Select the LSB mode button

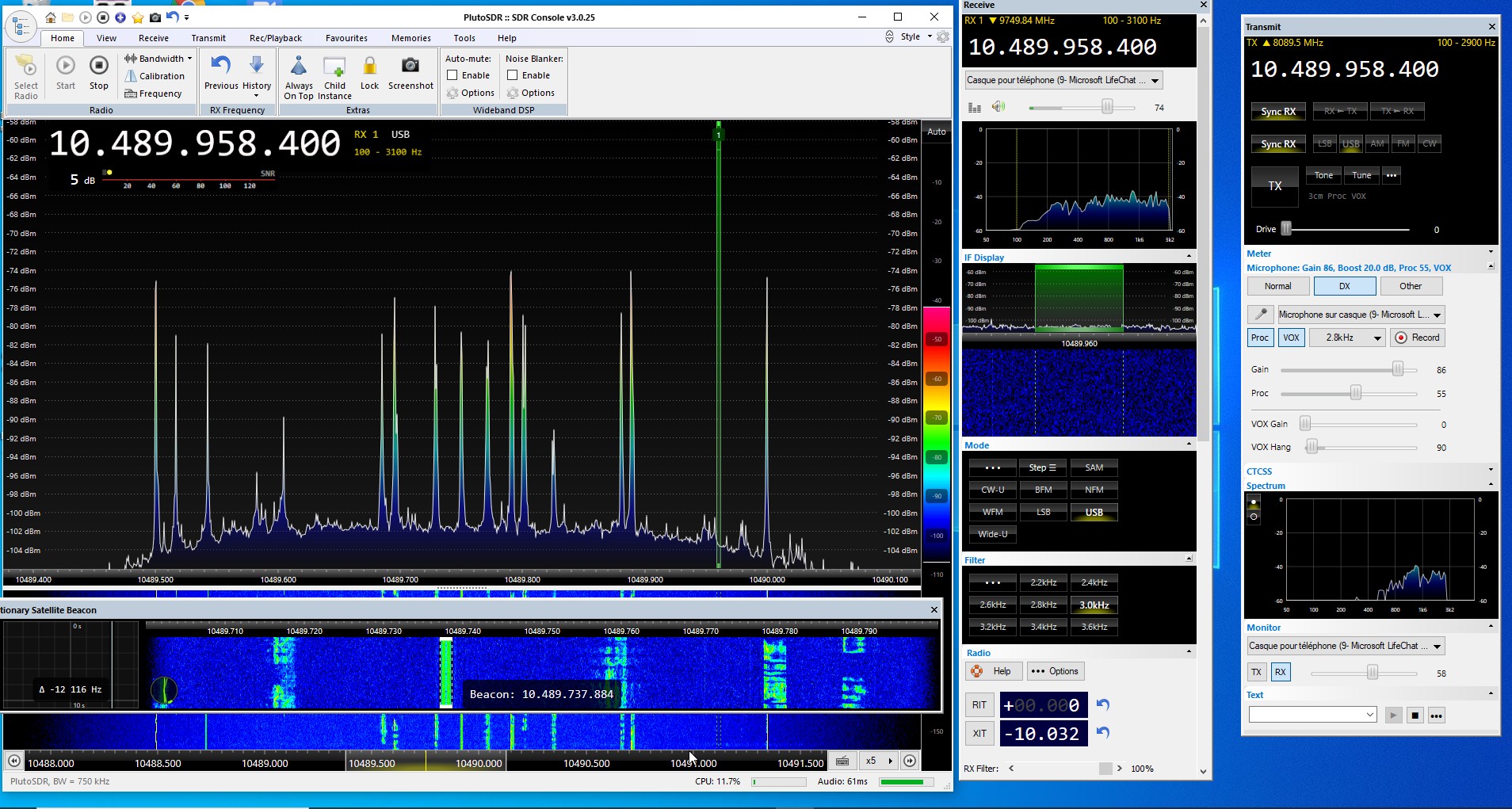coord(1043,512)
